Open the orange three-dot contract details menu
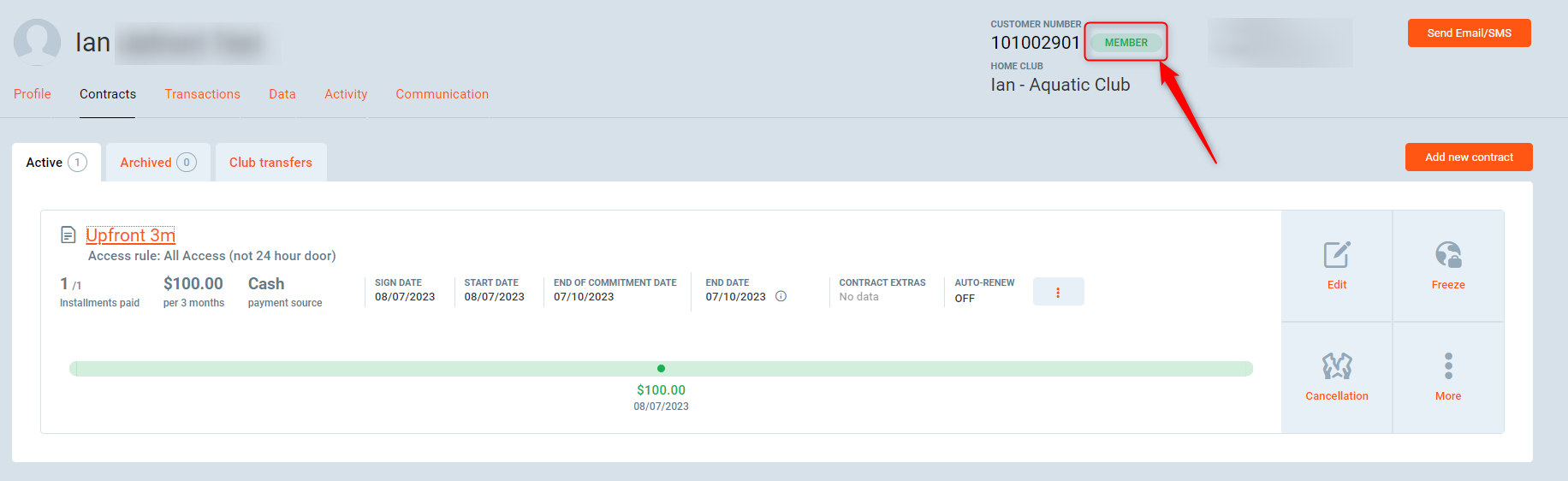This screenshot has width=1568, height=481. pos(1058,292)
